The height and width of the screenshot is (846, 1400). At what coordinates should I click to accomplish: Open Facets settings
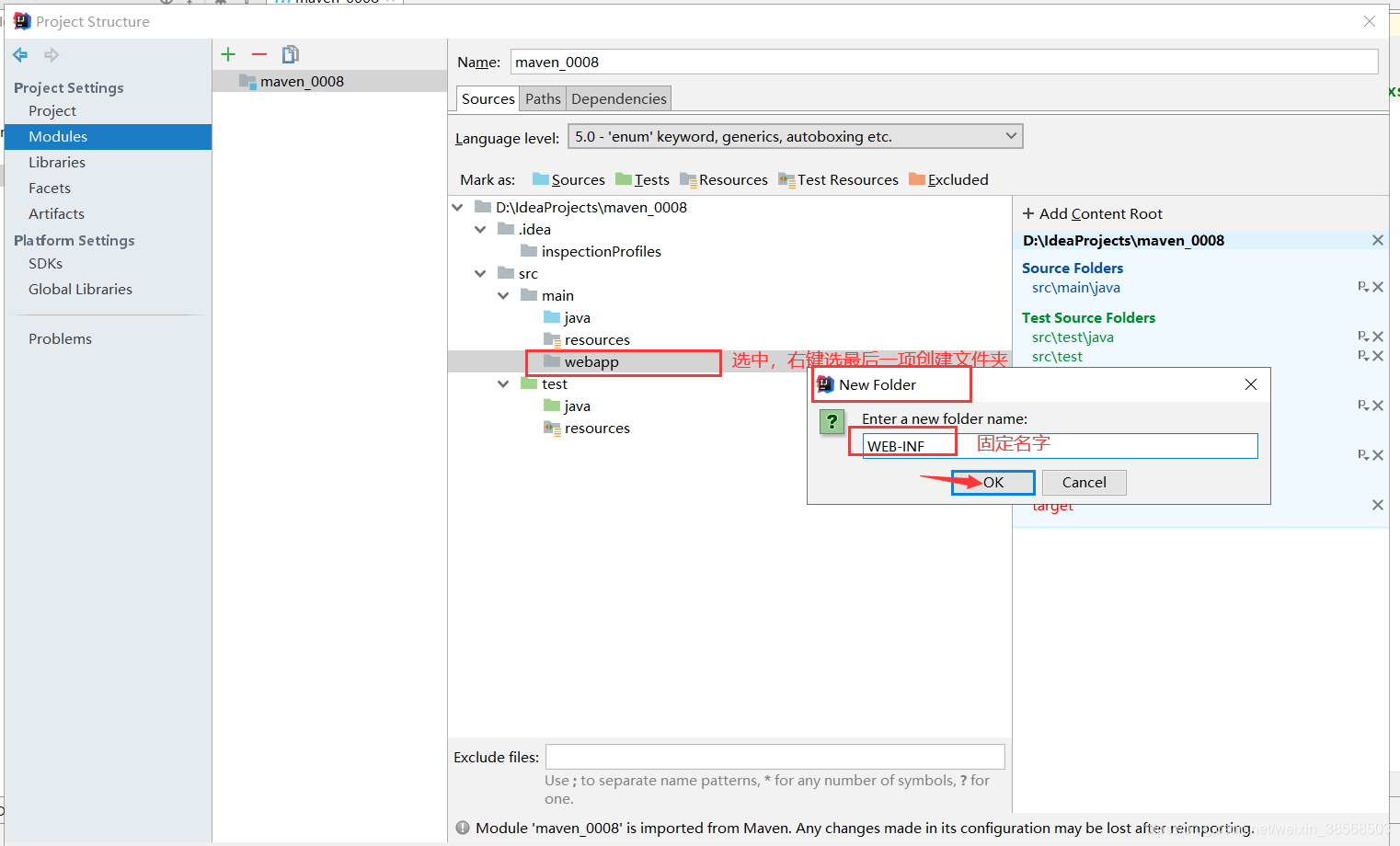(x=50, y=188)
